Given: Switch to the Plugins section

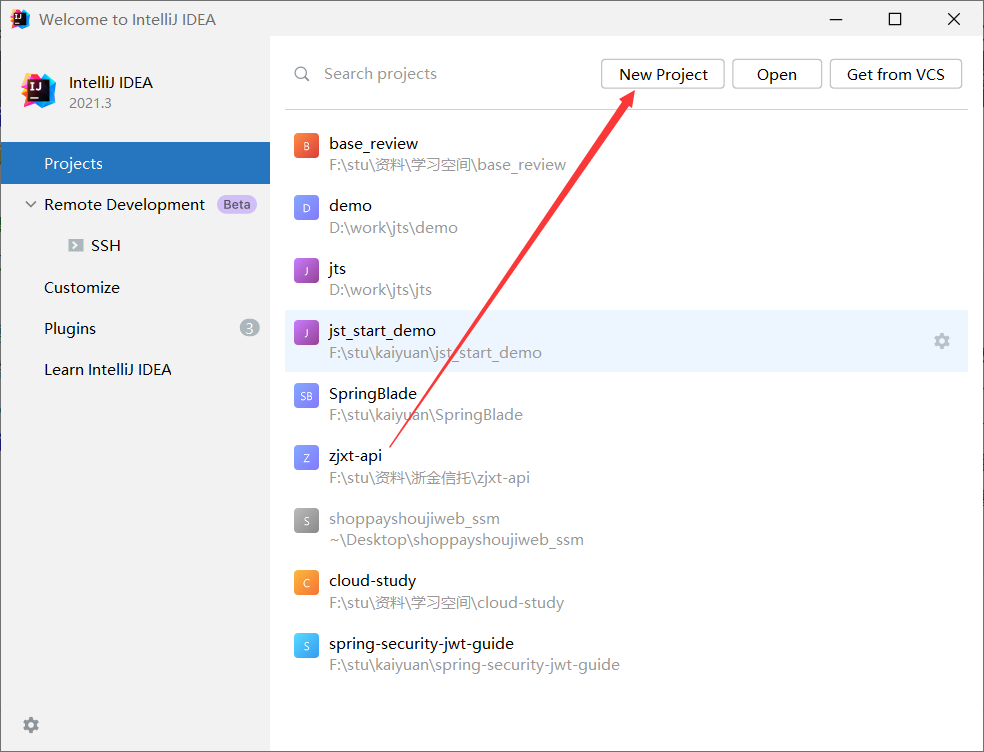Looking at the screenshot, I should 70,328.
